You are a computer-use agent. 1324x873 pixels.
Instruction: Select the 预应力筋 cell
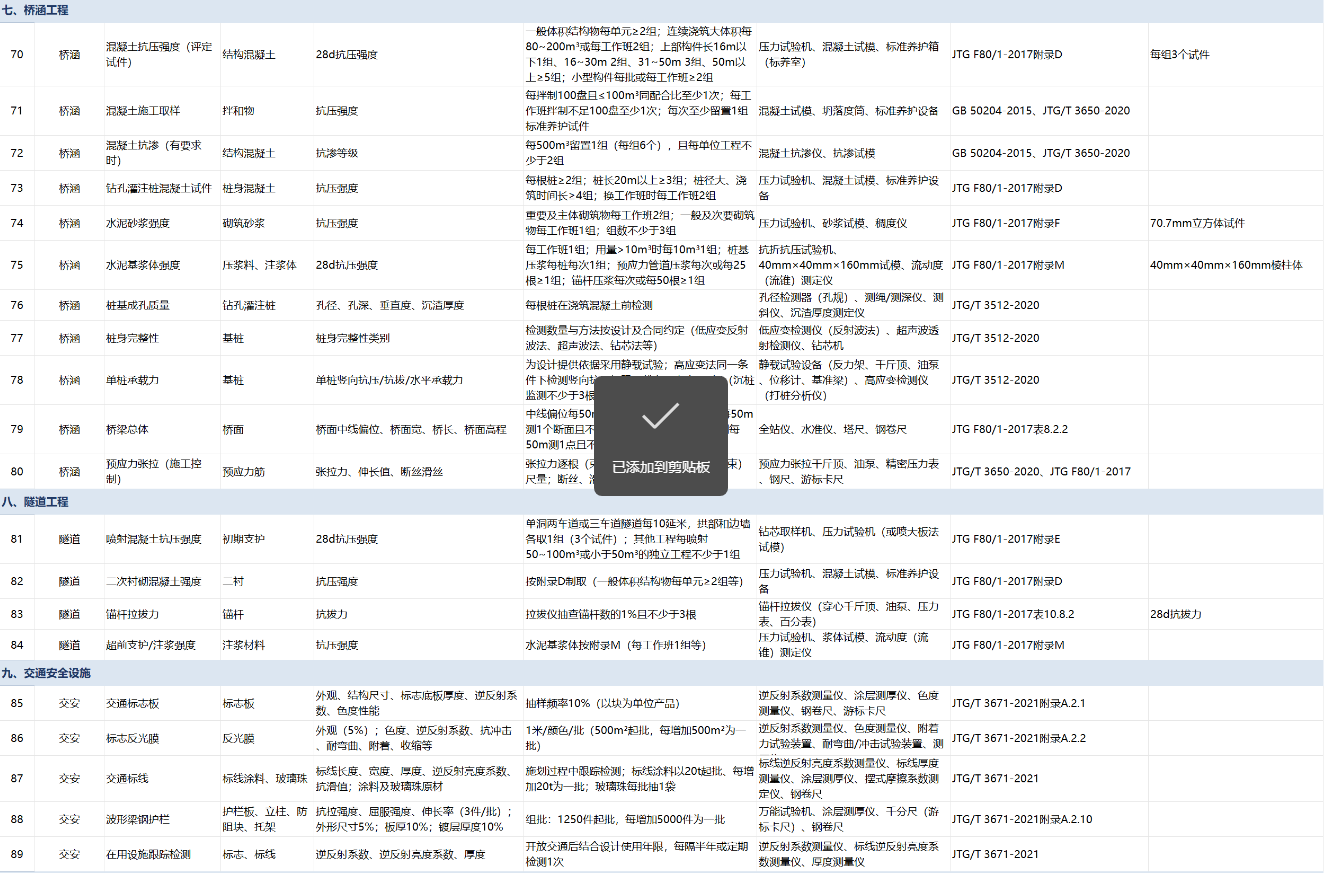[243, 471]
